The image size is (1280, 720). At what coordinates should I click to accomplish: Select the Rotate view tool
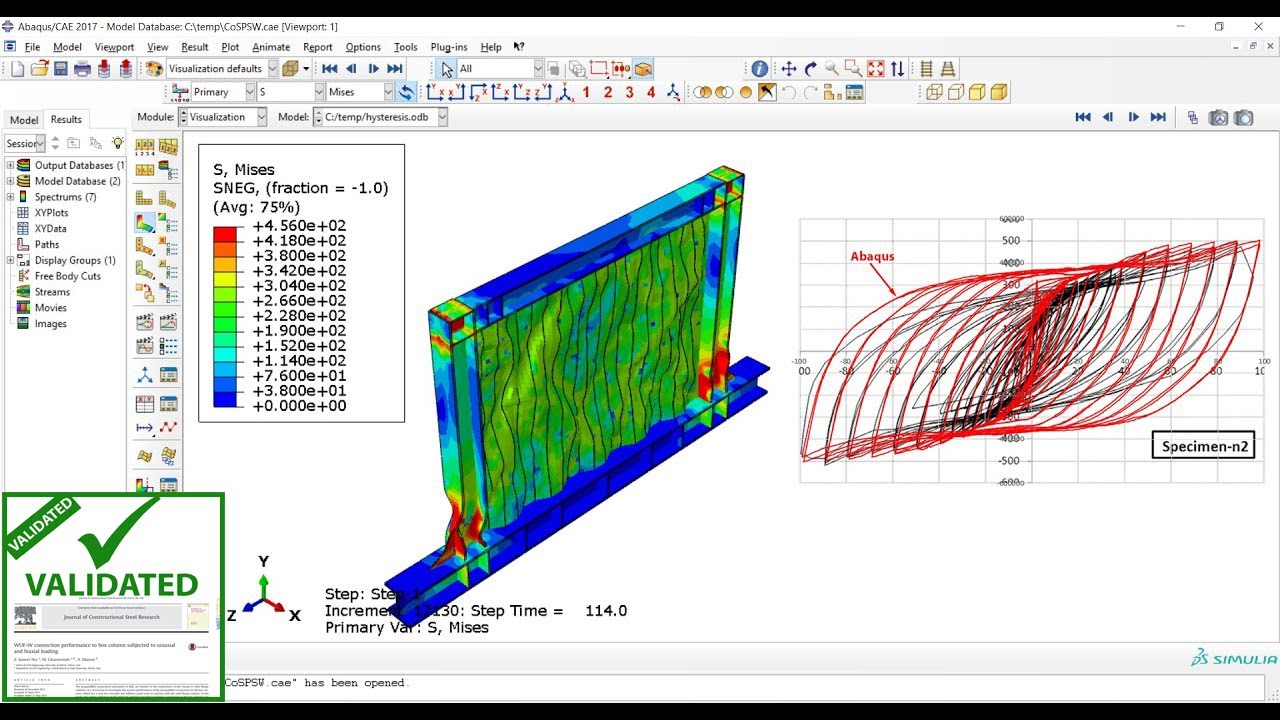click(811, 69)
